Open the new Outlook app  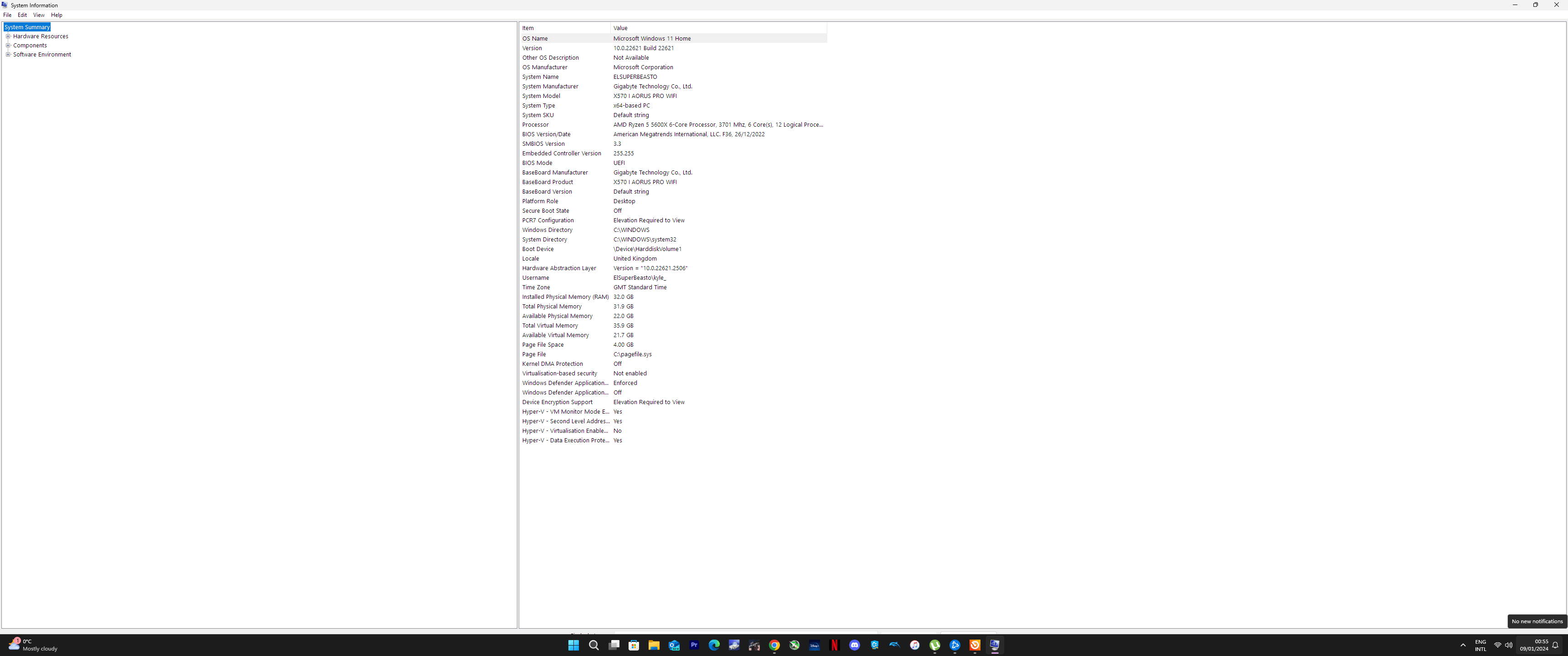(674, 645)
